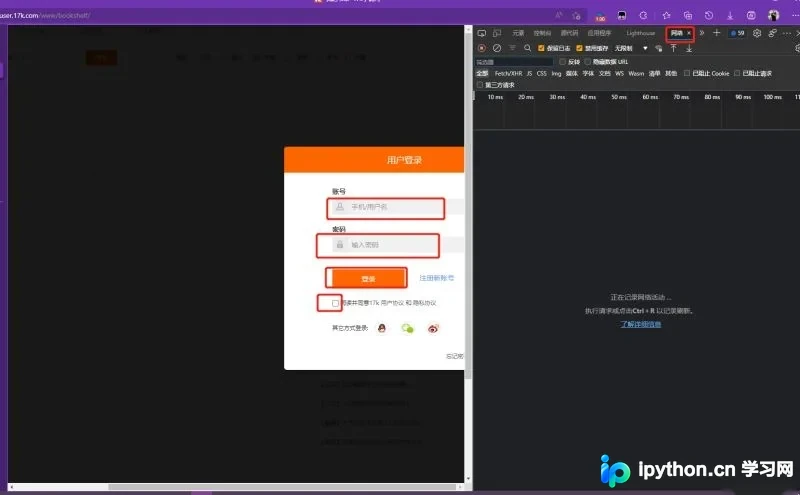
Task: Click the red record network log button
Action: point(482,48)
